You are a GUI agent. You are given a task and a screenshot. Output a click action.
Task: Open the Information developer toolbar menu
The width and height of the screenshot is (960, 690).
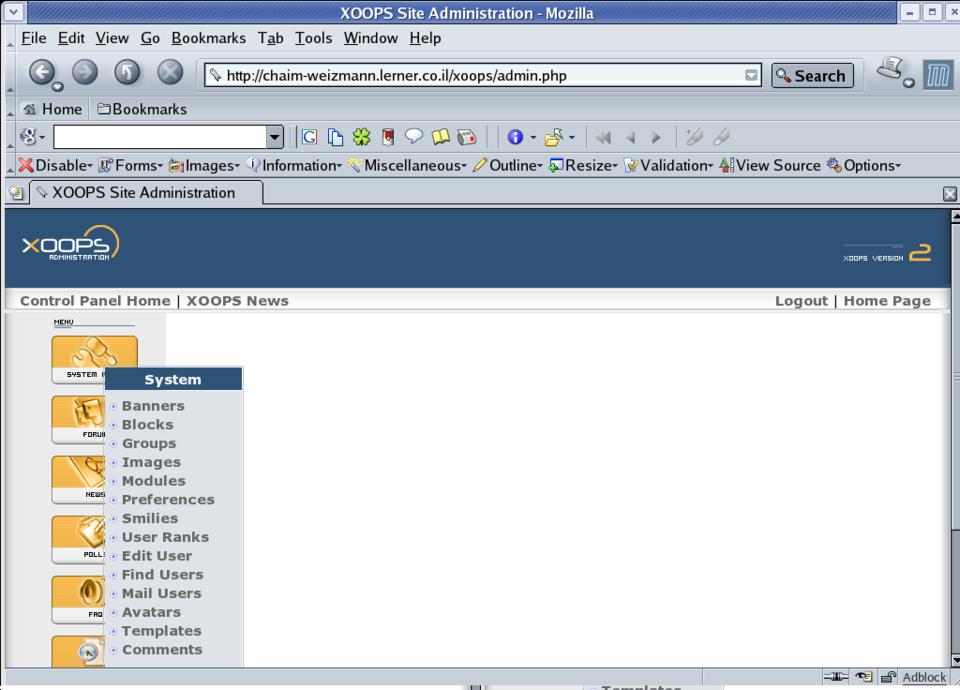tap(294, 165)
